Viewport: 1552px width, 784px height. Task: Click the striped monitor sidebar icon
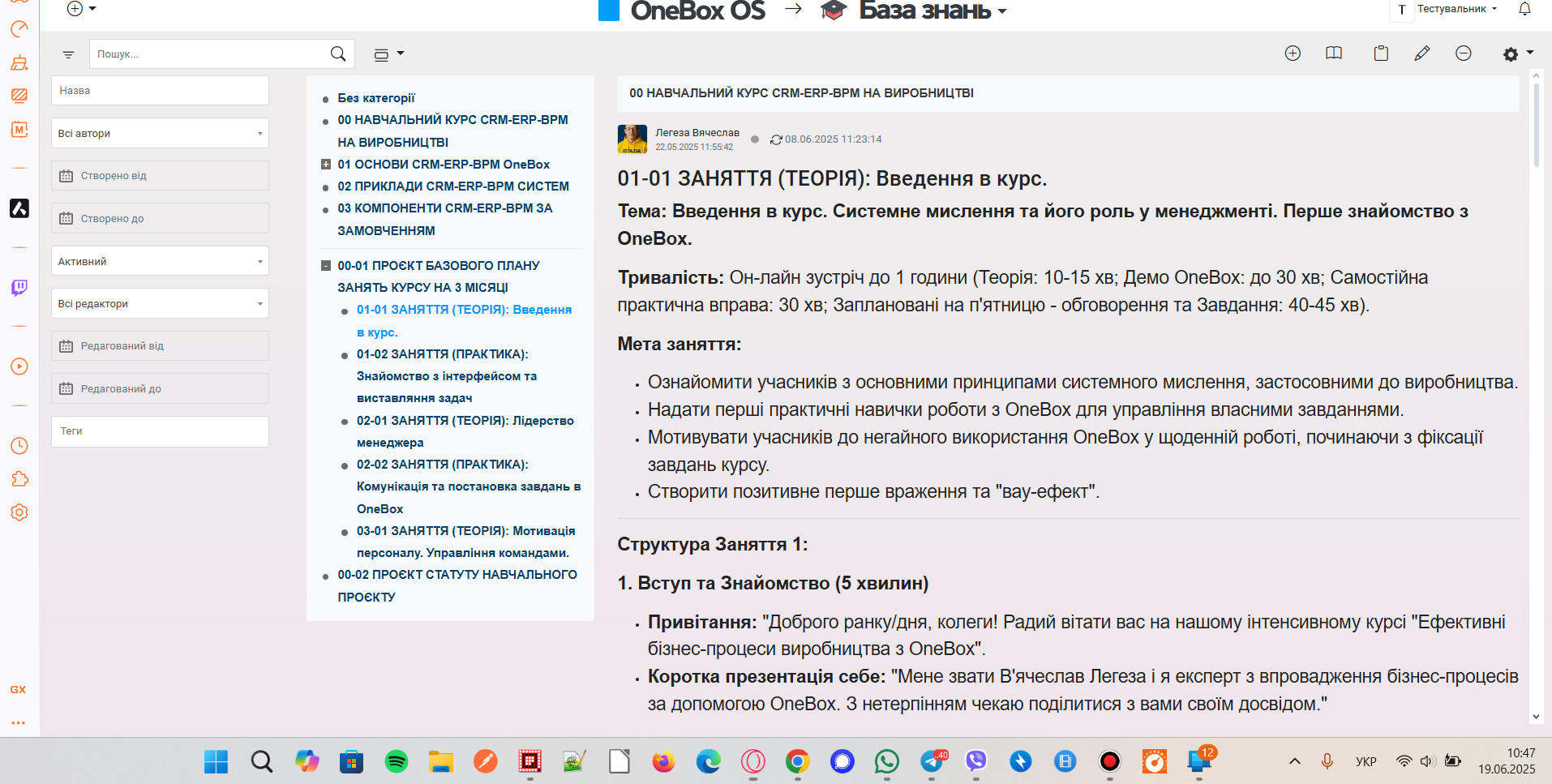point(19,96)
